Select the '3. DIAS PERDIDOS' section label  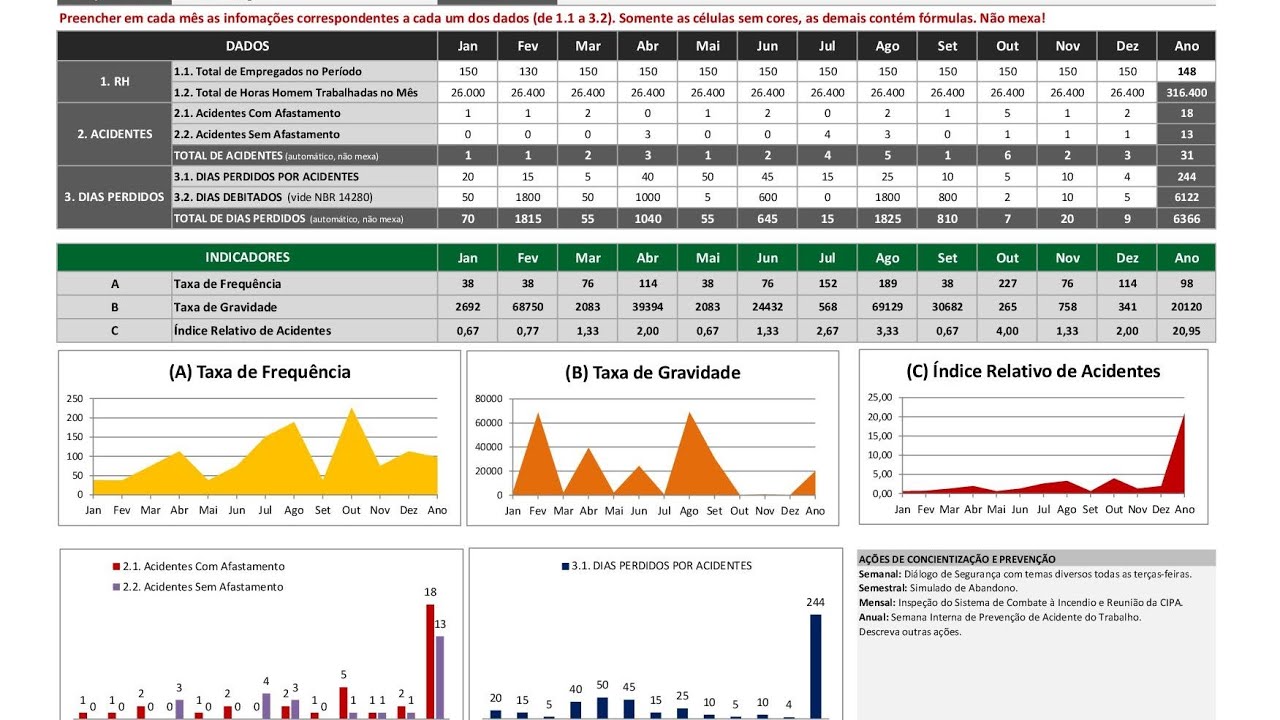(x=114, y=197)
